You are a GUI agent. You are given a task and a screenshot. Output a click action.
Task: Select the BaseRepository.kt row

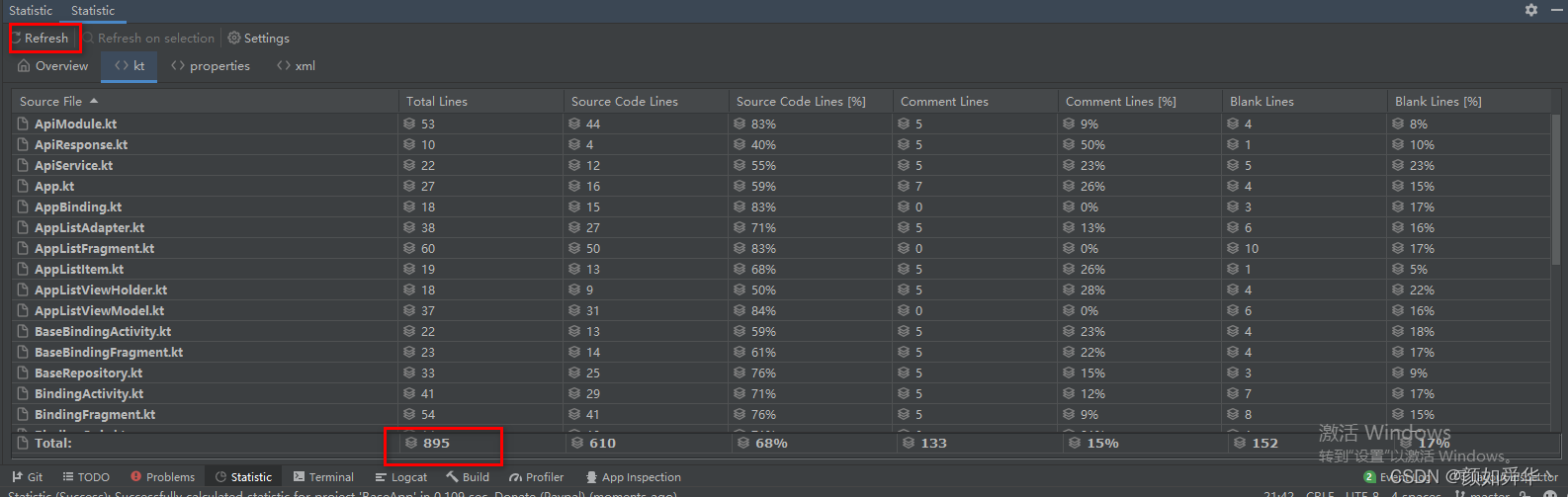pyautogui.click(x=781, y=373)
